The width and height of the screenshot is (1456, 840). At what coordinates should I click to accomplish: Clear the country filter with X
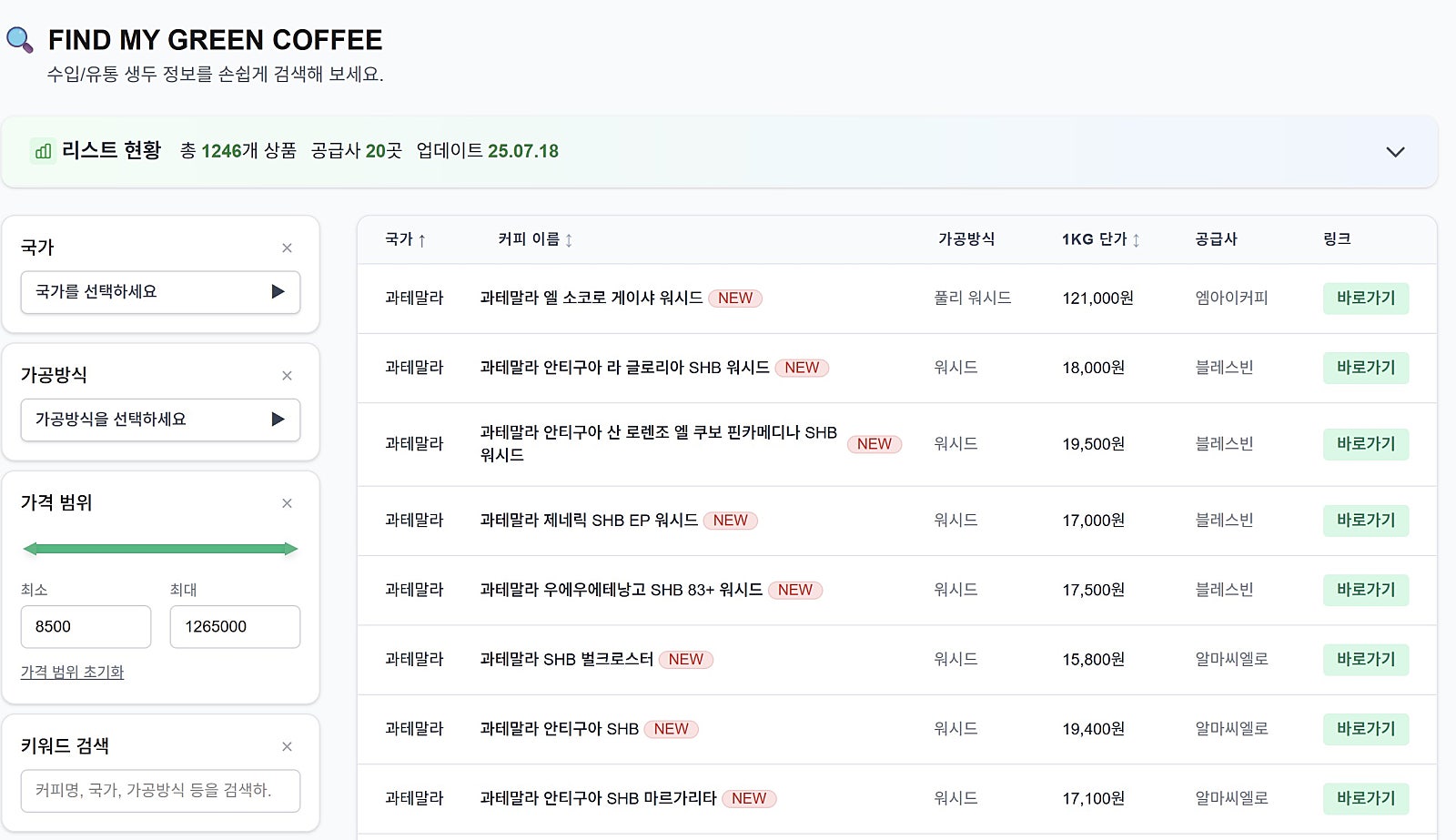pos(287,248)
